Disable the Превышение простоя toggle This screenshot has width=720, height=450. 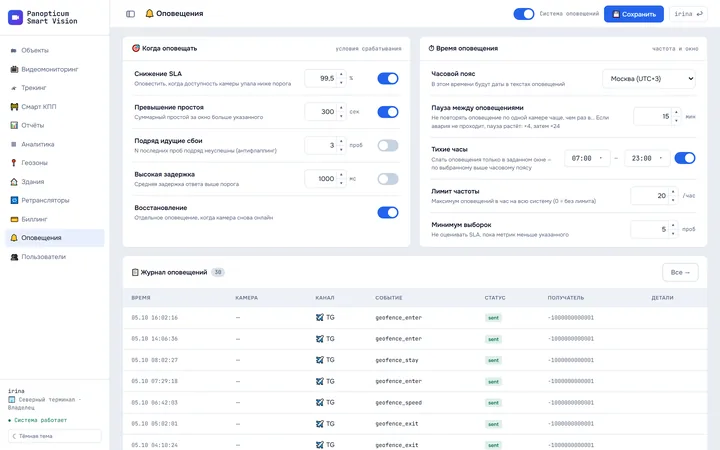(388, 112)
